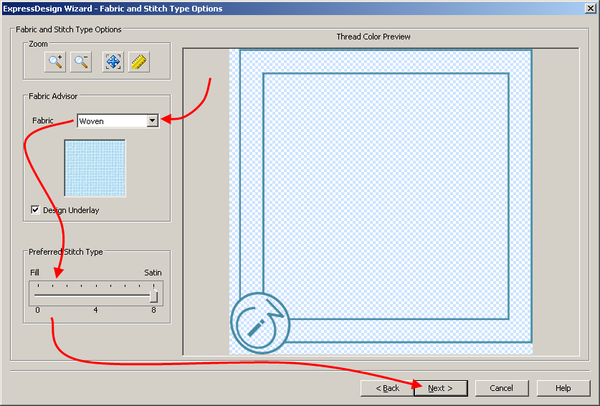
Task: Click the Next button
Action: 440,388
